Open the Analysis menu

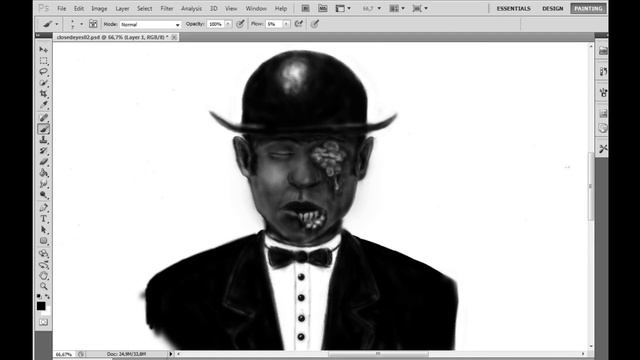(x=191, y=8)
